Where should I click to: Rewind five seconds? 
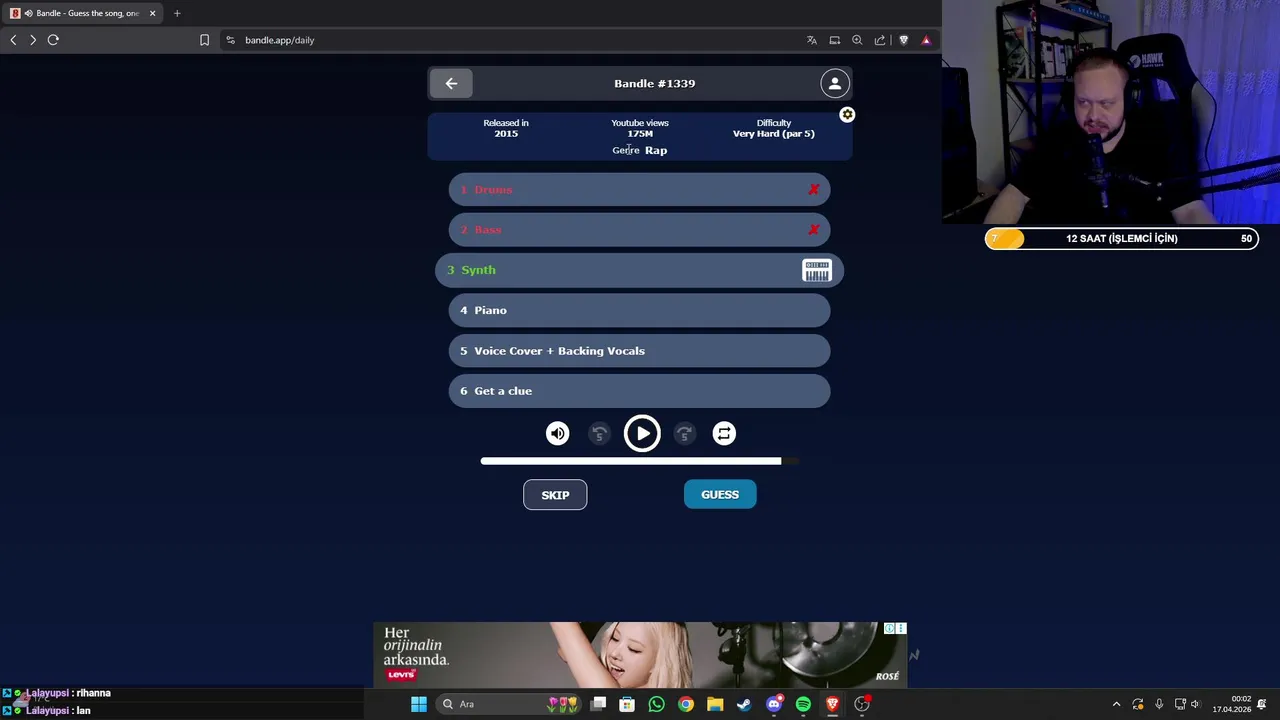coord(599,434)
